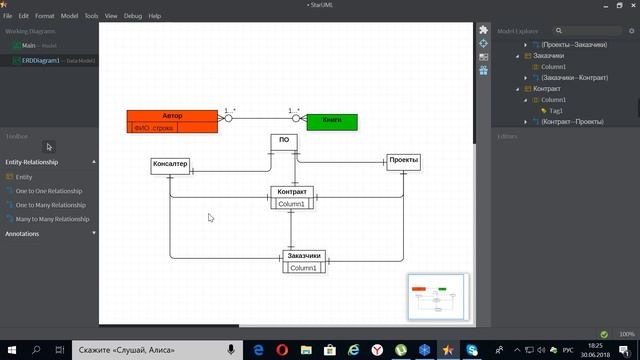
Task: Open the File menu
Action: click(x=8, y=16)
